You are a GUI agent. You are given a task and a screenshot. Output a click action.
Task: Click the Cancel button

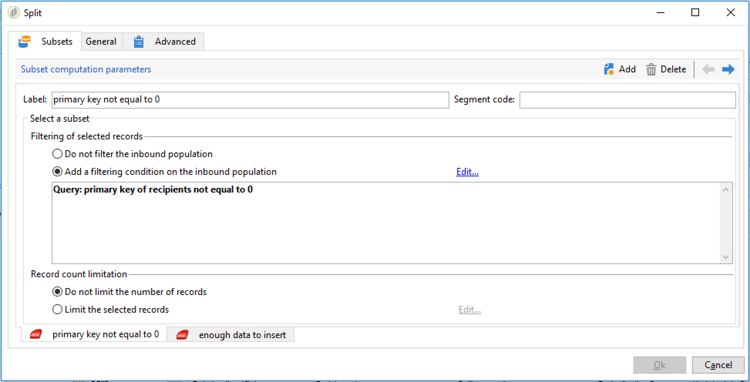tap(718, 365)
